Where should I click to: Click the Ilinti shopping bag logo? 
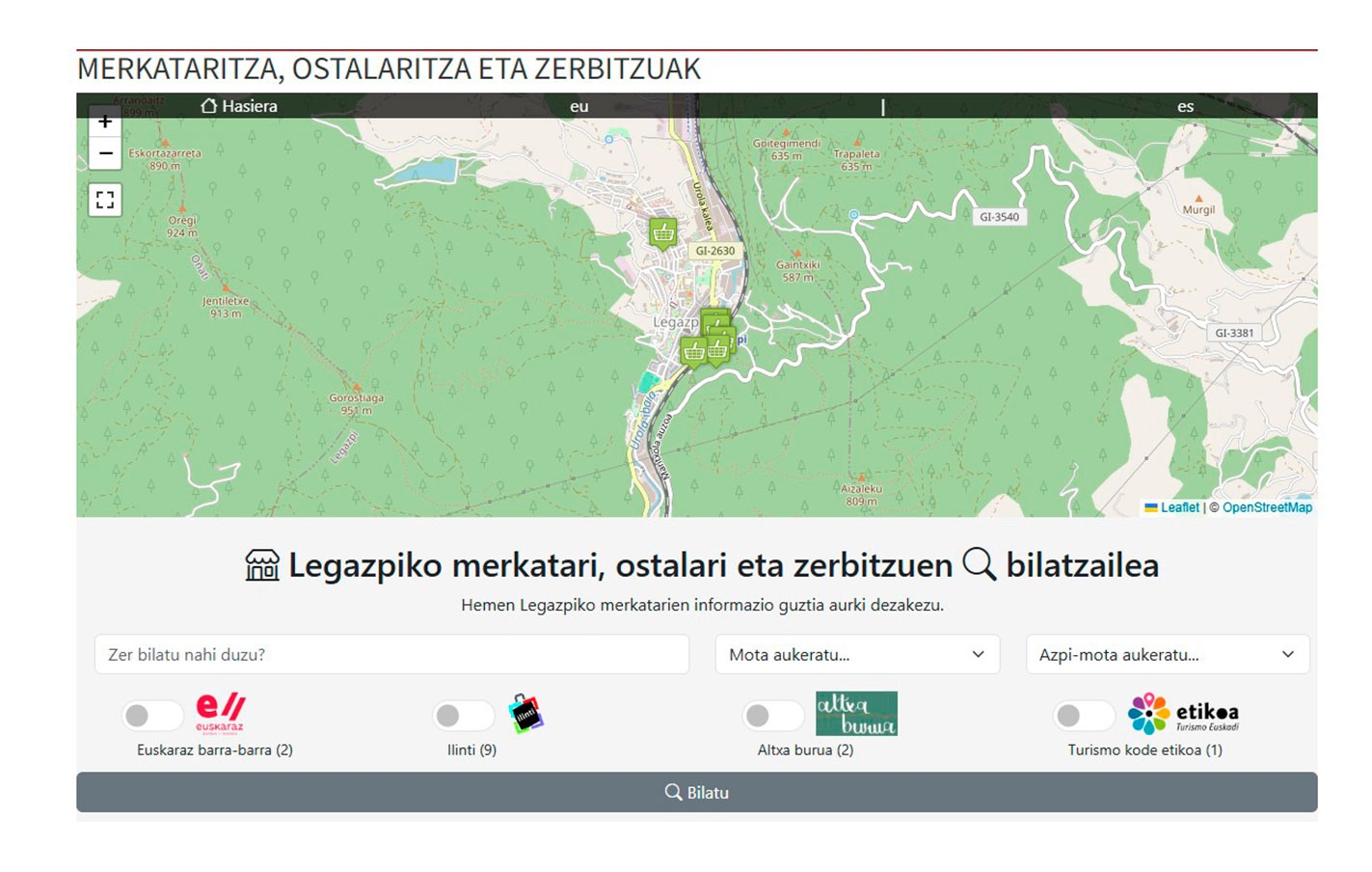coord(526,714)
